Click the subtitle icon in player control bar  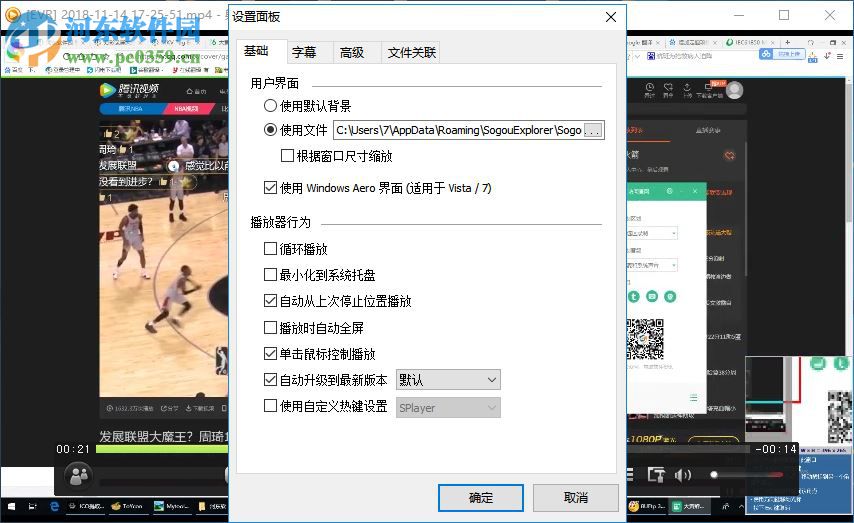[656, 475]
